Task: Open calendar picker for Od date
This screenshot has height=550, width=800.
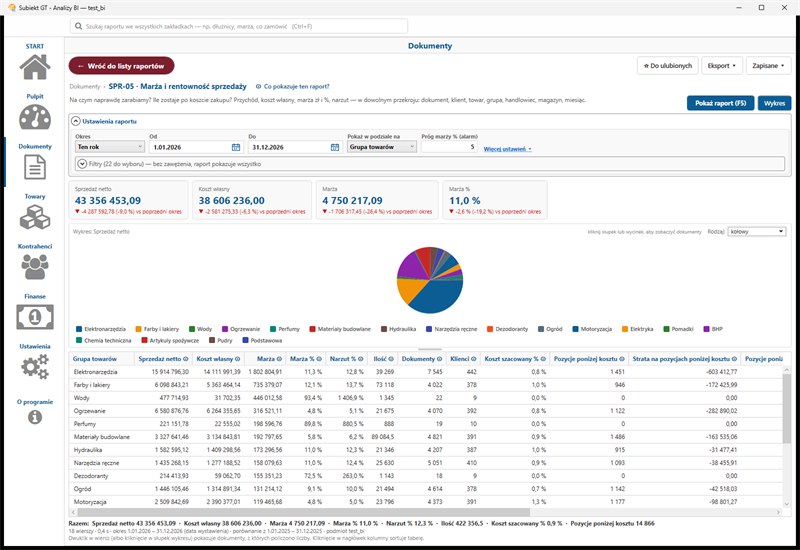Action: [236, 147]
